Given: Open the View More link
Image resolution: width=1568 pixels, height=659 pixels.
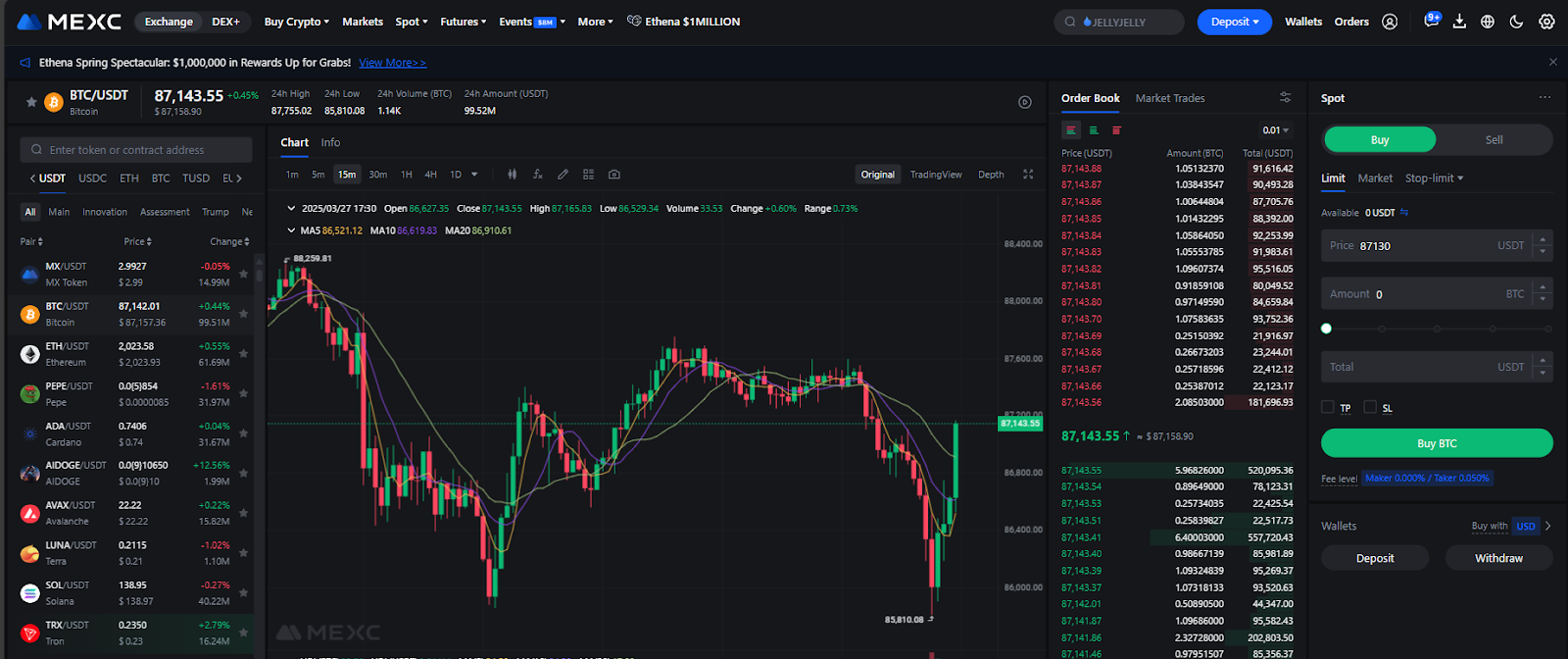Looking at the screenshot, I should (x=392, y=63).
